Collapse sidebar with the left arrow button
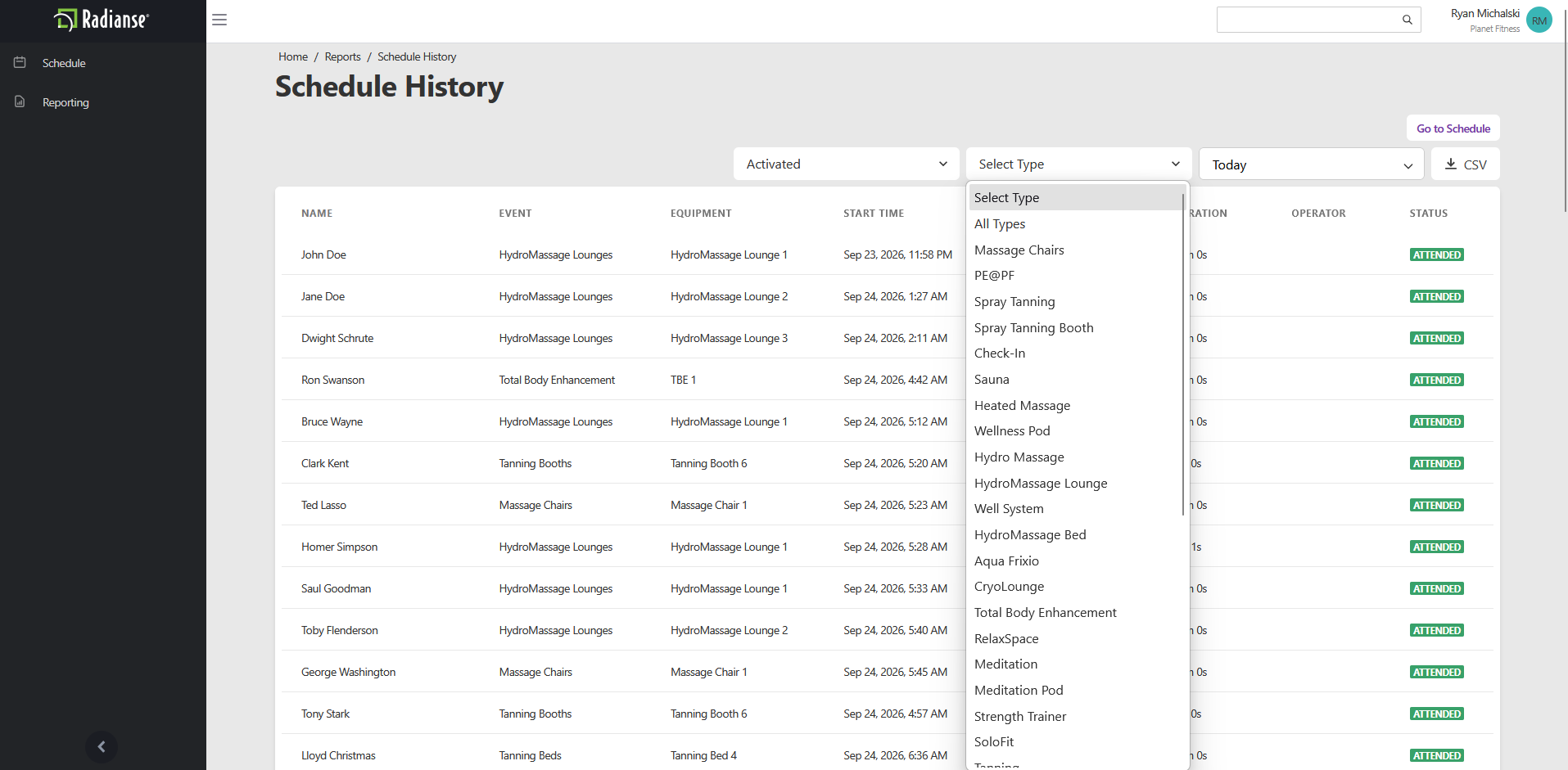Image resolution: width=1568 pixels, height=770 pixels. click(102, 746)
